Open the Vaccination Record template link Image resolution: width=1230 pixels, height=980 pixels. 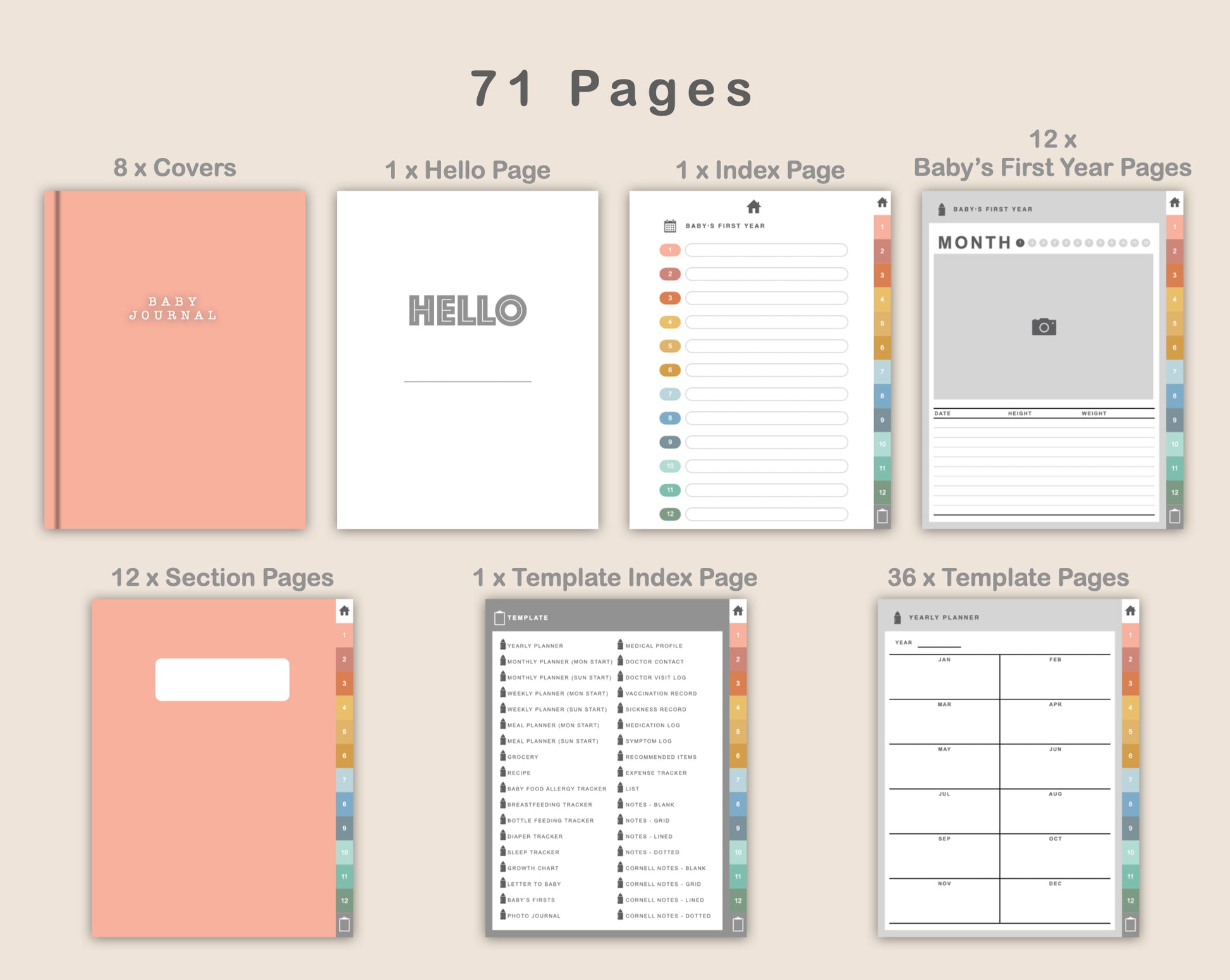661,693
